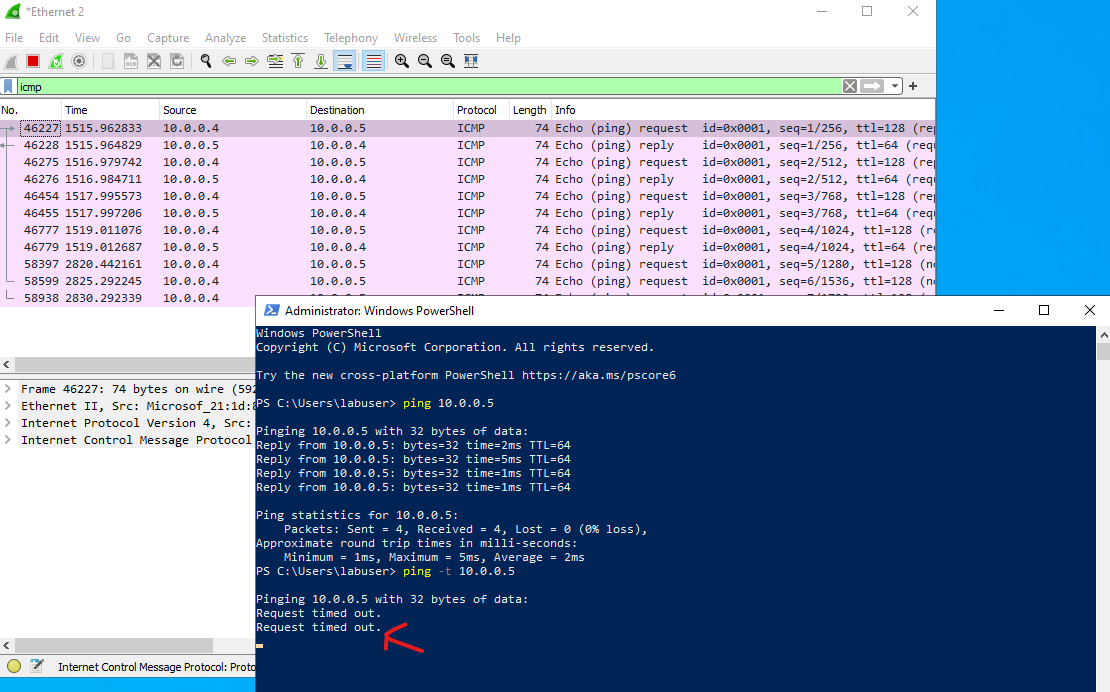The width and height of the screenshot is (1110, 692).
Task: Sort by the Time column header
Action: click(110, 110)
